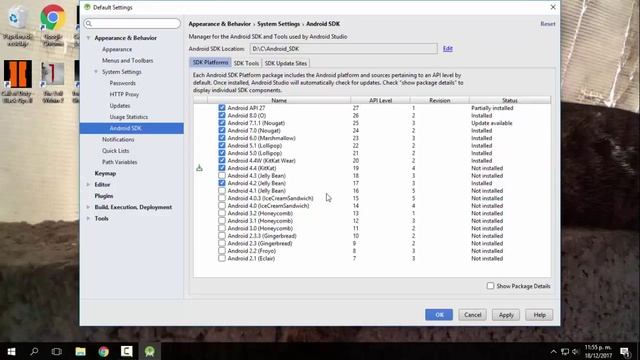Image resolution: width=640 pixels, height=360 pixels.
Task: Click the 'Update available' status for Android 7.1.1
Action: point(491,123)
